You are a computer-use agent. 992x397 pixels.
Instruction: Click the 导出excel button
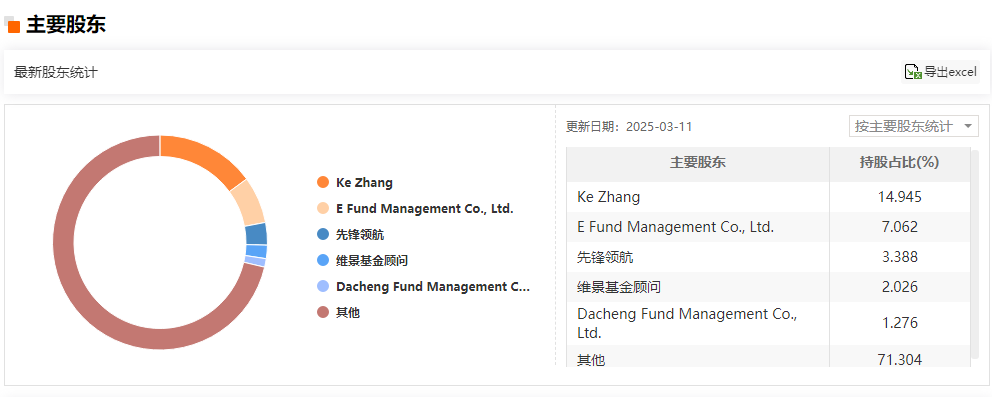941,72
